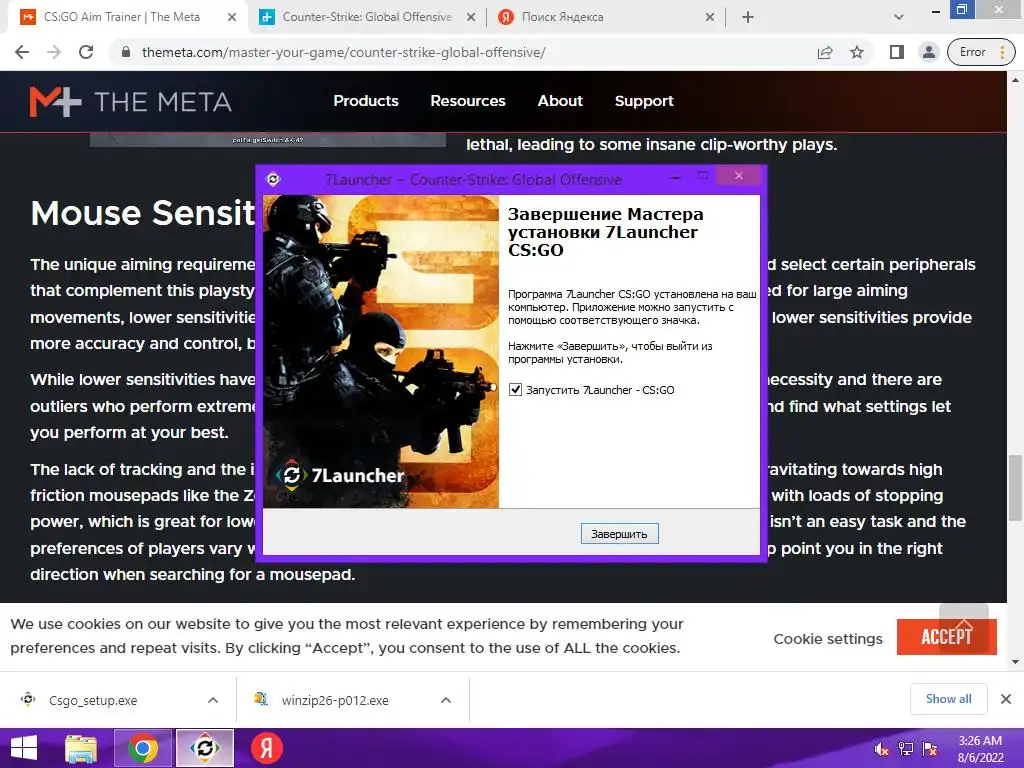Open downloaded winzip26-p012.exe item
Screen dimensions: 1024x768
pos(335,700)
